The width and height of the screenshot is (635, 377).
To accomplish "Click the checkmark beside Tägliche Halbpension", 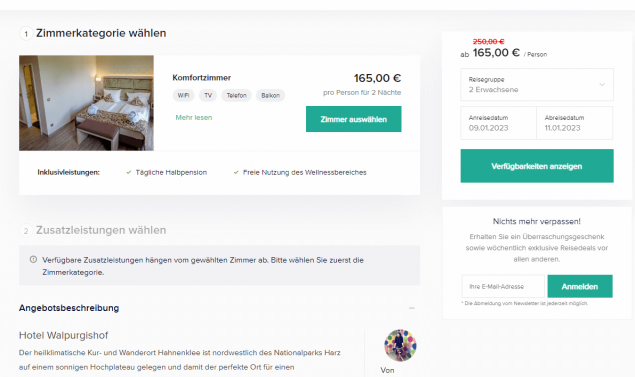I will click(x=128, y=173).
